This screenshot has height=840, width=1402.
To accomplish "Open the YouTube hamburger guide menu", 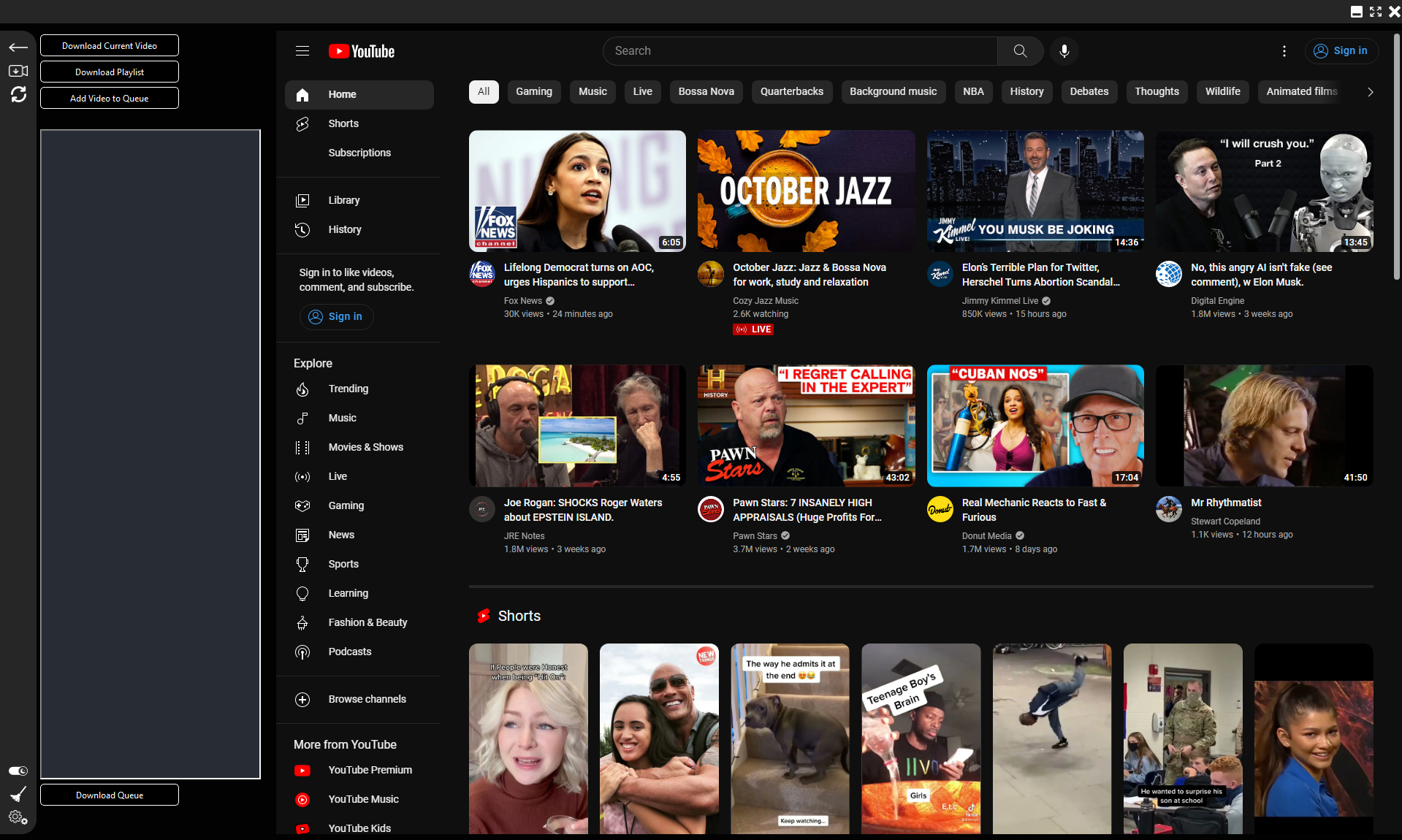I will (x=302, y=51).
